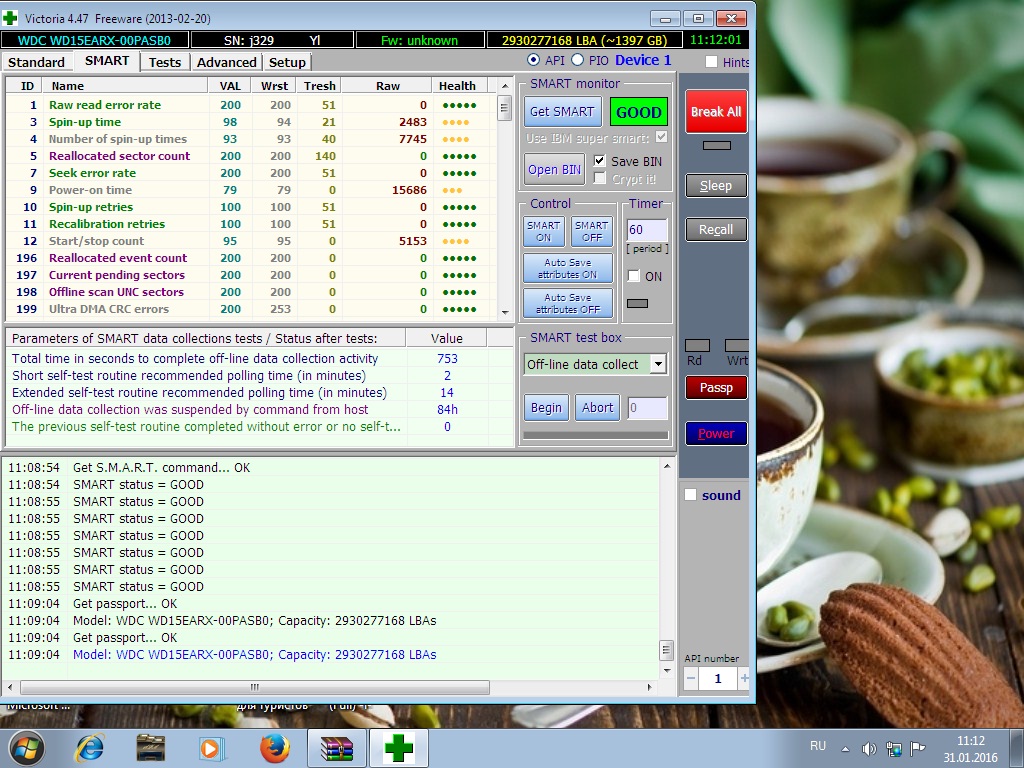Select the API radio button

(x=534, y=60)
